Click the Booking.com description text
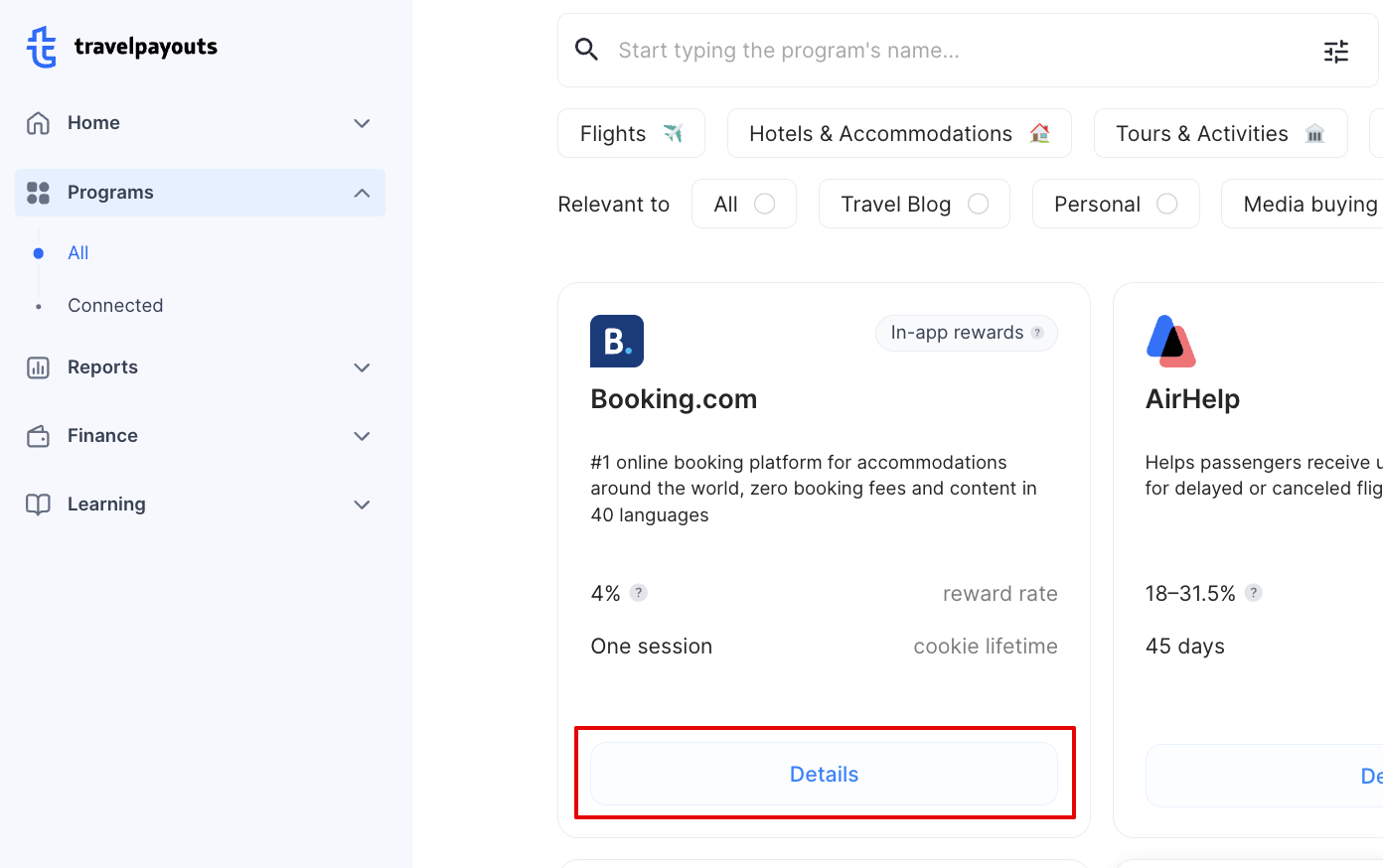The image size is (1383, 868). click(x=814, y=489)
